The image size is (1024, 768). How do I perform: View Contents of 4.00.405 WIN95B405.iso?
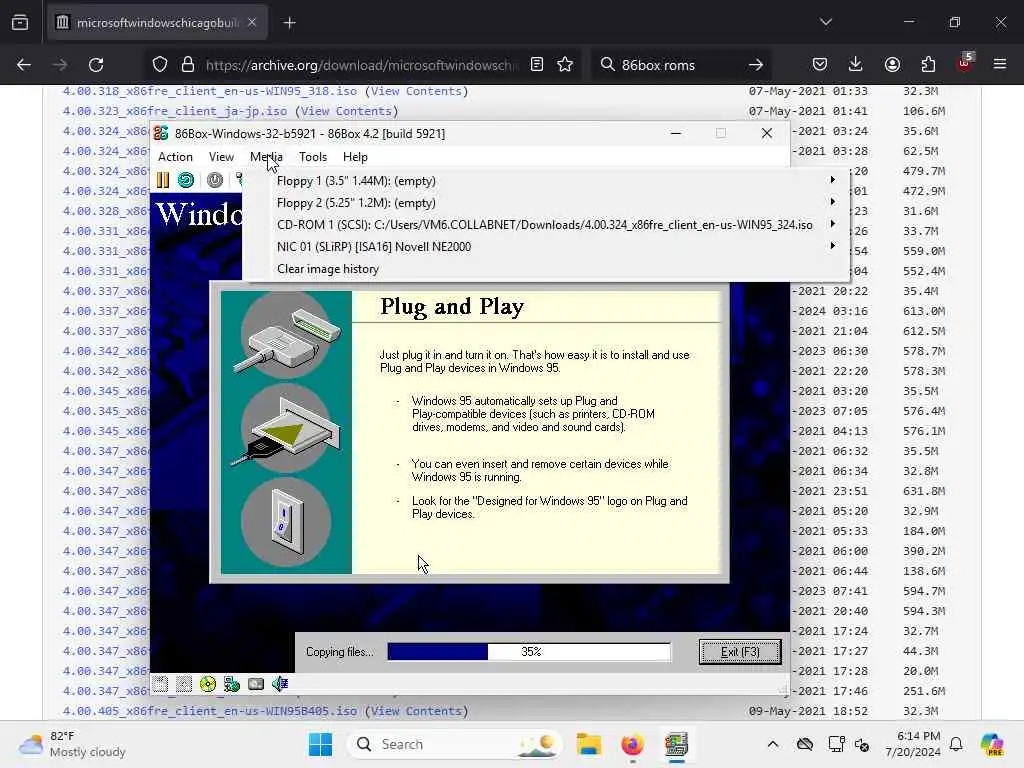pyautogui.click(x=416, y=711)
